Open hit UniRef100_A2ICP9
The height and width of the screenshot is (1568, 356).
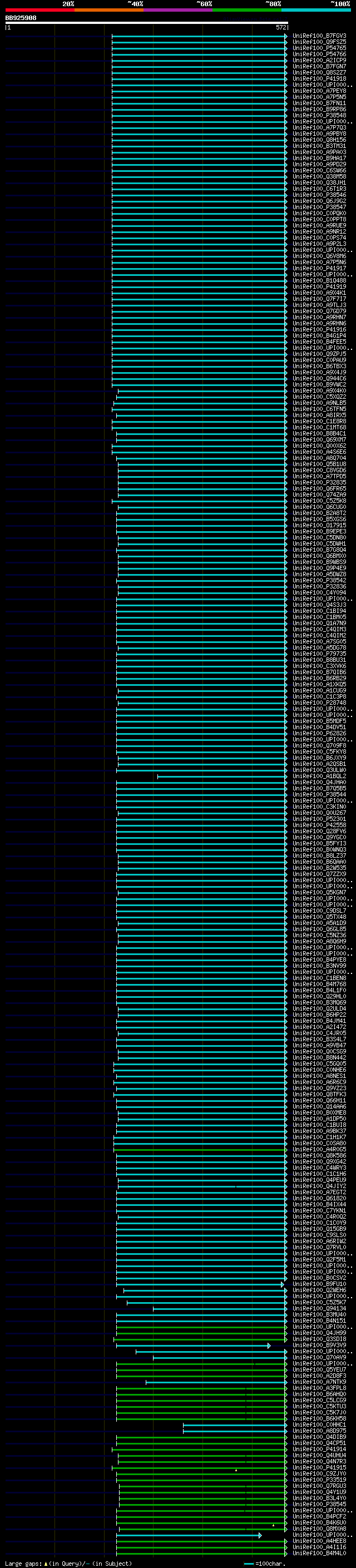[319, 60]
